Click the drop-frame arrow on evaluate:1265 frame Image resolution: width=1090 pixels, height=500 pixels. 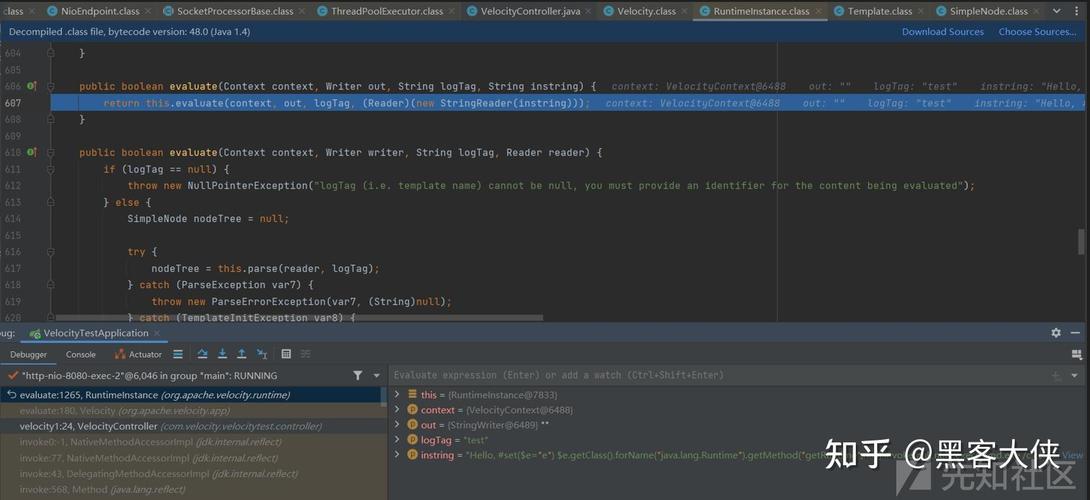pyautogui.click(x=11, y=395)
